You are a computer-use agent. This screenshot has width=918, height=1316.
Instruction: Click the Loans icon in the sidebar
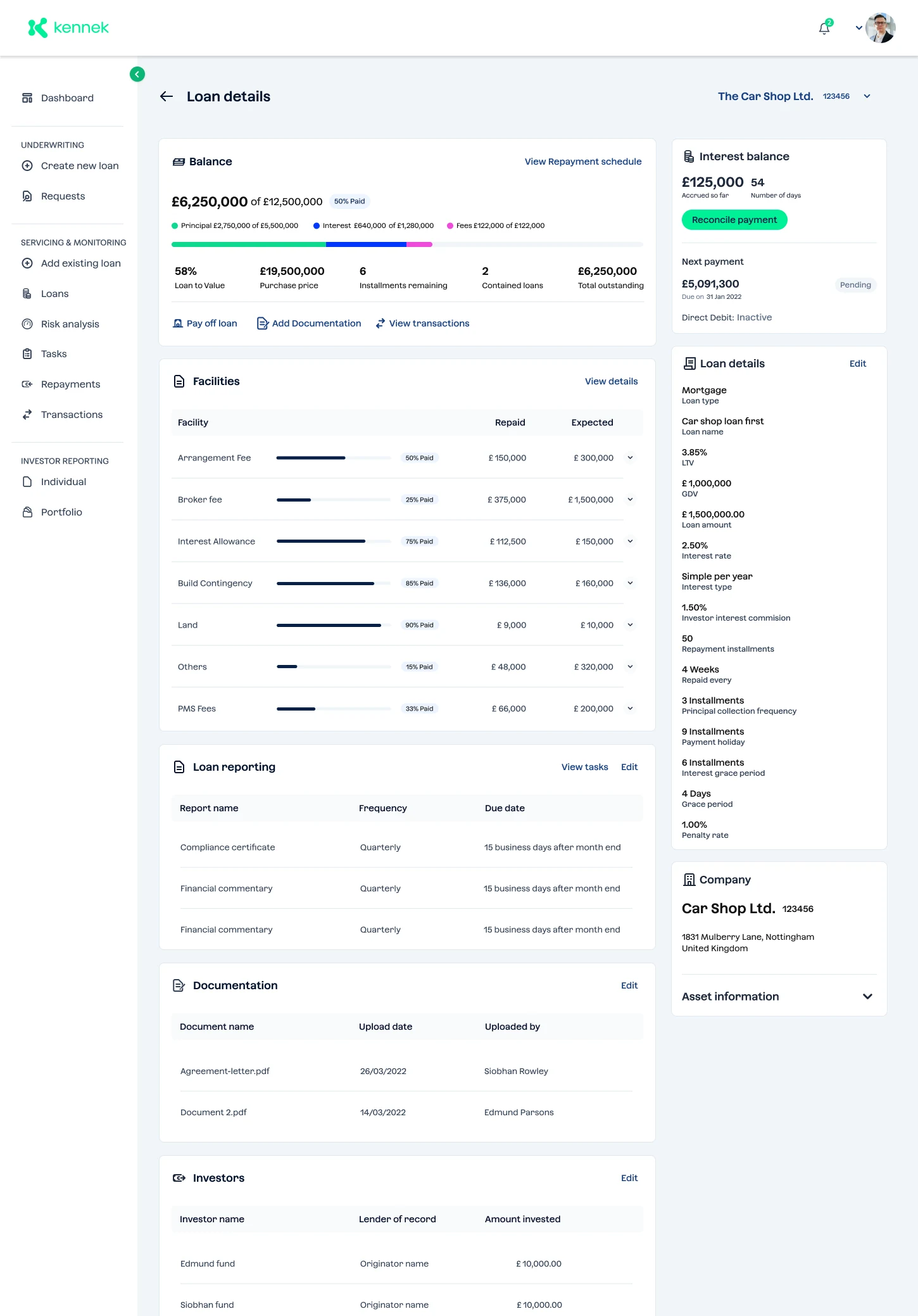pyautogui.click(x=27, y=294)
